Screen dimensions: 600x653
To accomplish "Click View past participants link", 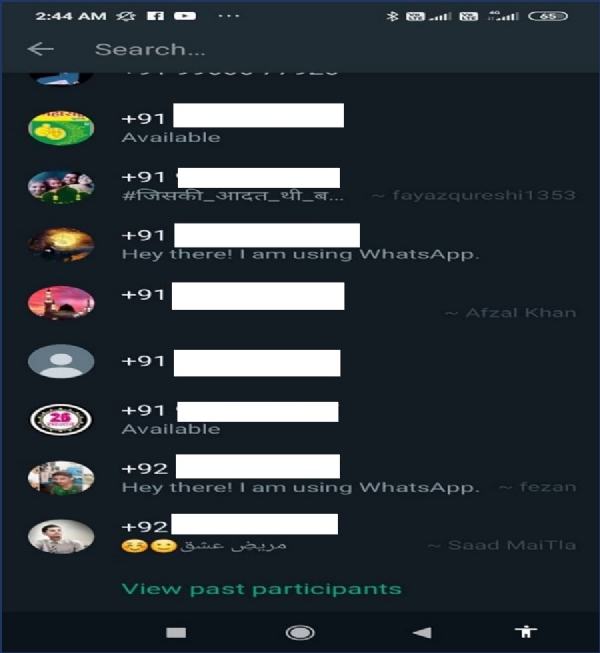I will point(261,589).
